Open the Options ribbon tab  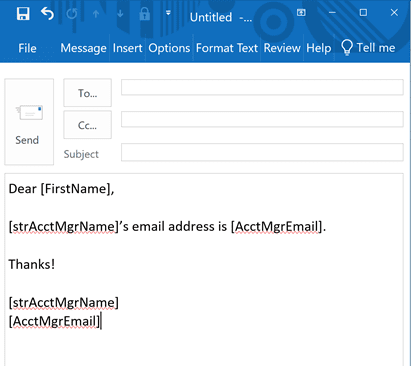click(169, 48)
